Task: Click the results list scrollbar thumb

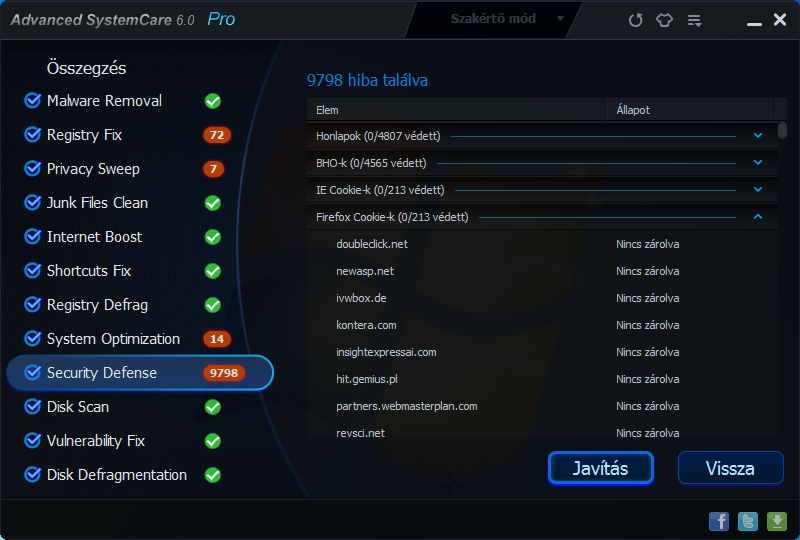Action: (782, 130)
